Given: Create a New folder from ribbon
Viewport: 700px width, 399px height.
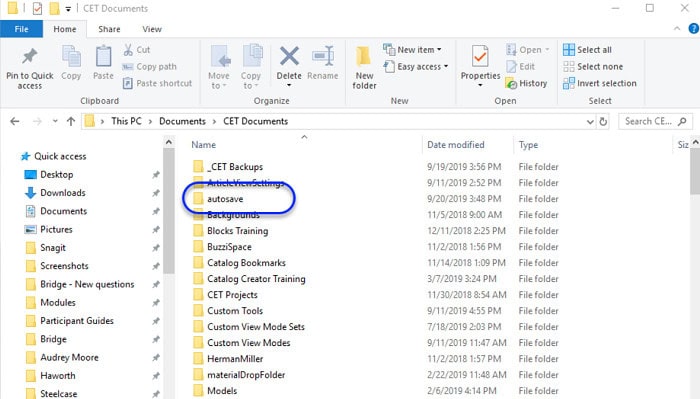Looking at the screenshot, I should (364, 67).
